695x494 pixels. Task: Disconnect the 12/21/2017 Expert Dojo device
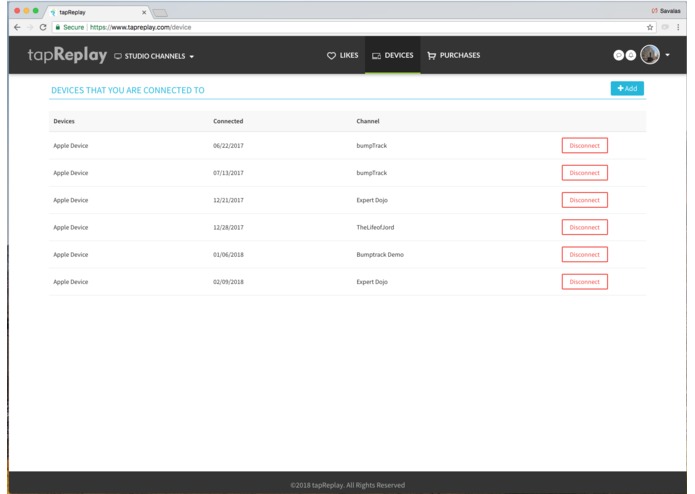585,200
